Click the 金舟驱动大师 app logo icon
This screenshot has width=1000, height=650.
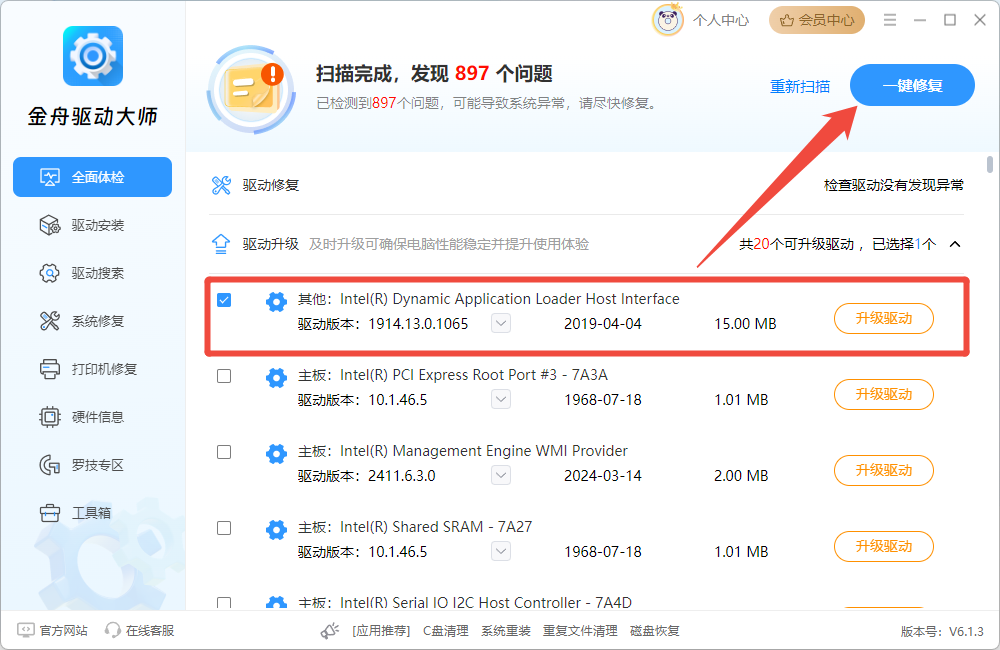(x=92, y=56)
